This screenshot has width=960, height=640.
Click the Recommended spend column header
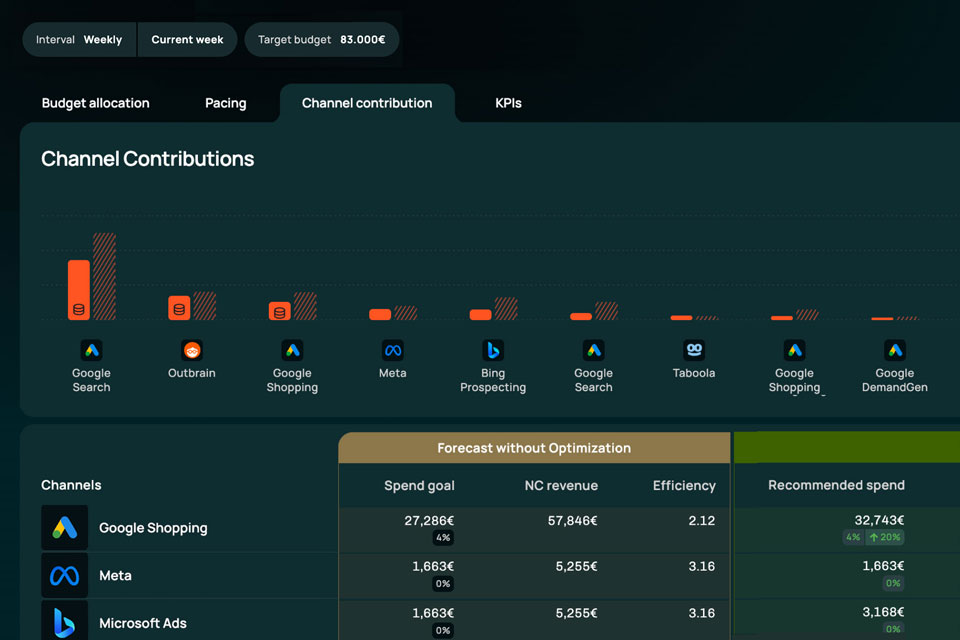click(x=836, y=485)
